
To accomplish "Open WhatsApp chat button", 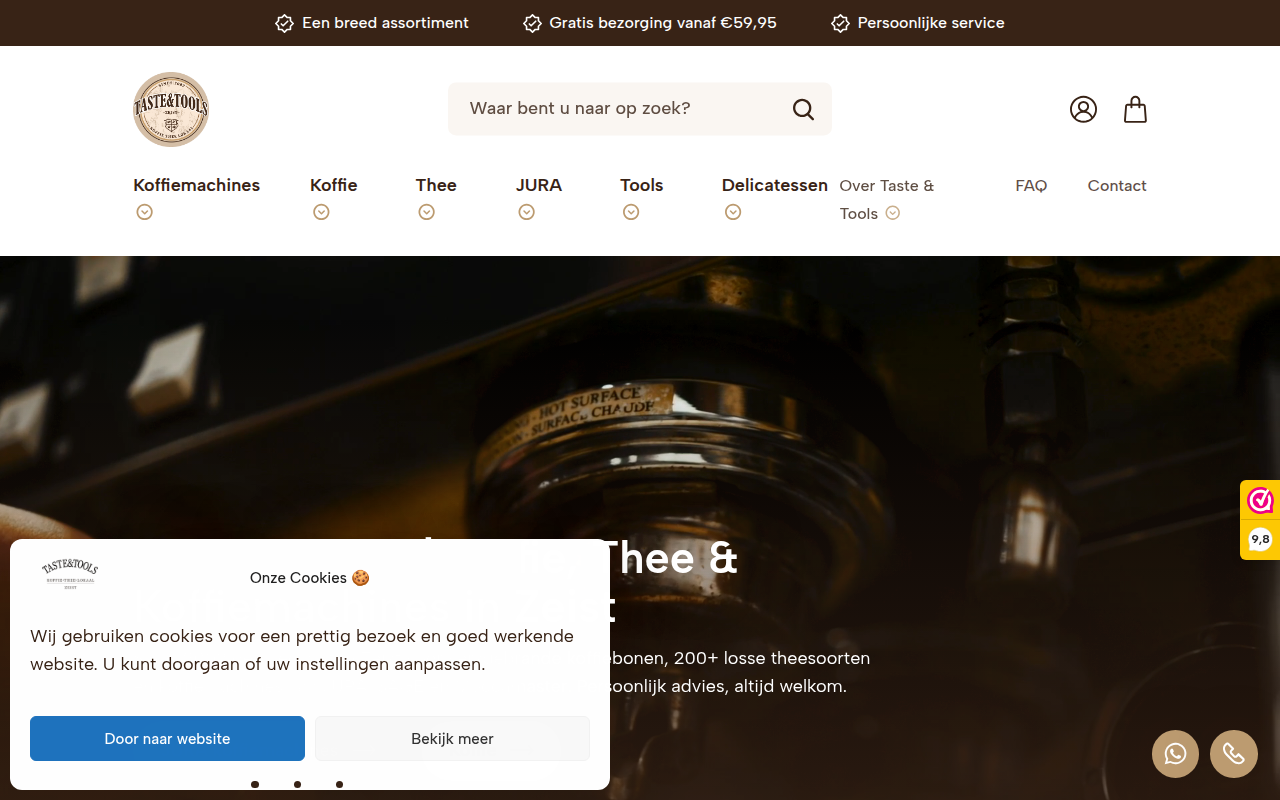I will (1175, 754).
